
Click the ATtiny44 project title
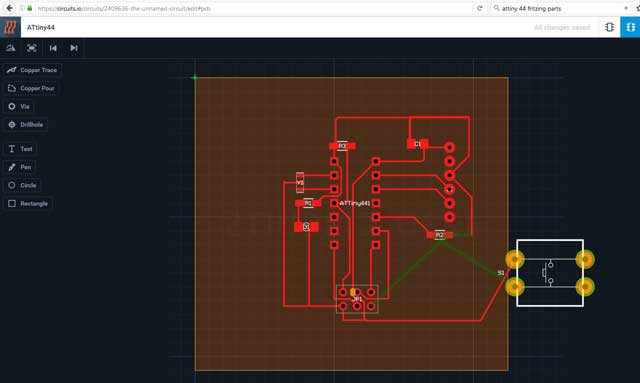[41, 27]
